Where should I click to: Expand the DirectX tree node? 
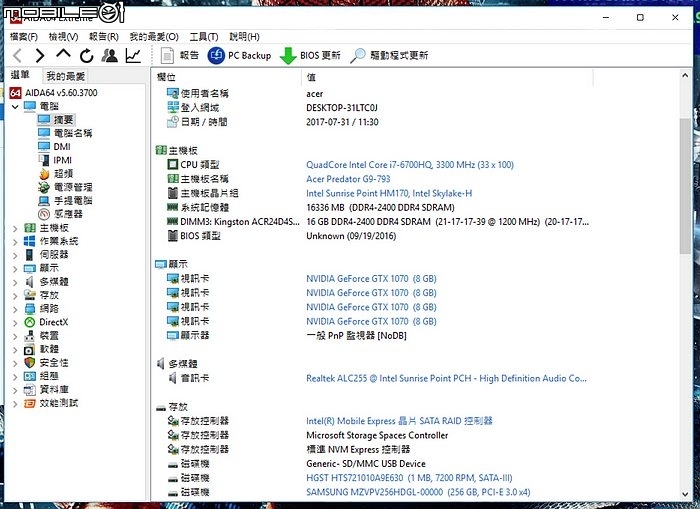pos(15,323)
